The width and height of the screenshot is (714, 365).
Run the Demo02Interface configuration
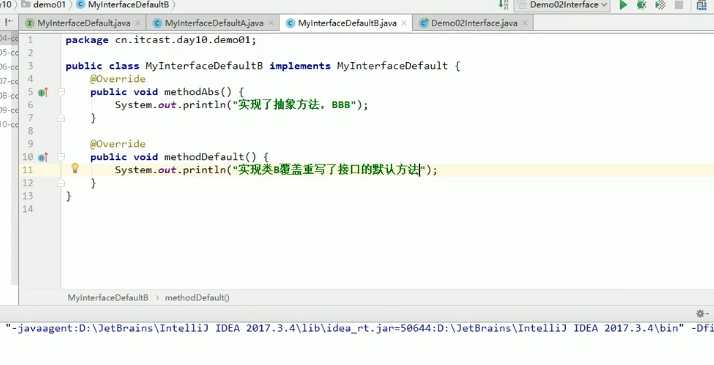(623, 5)
